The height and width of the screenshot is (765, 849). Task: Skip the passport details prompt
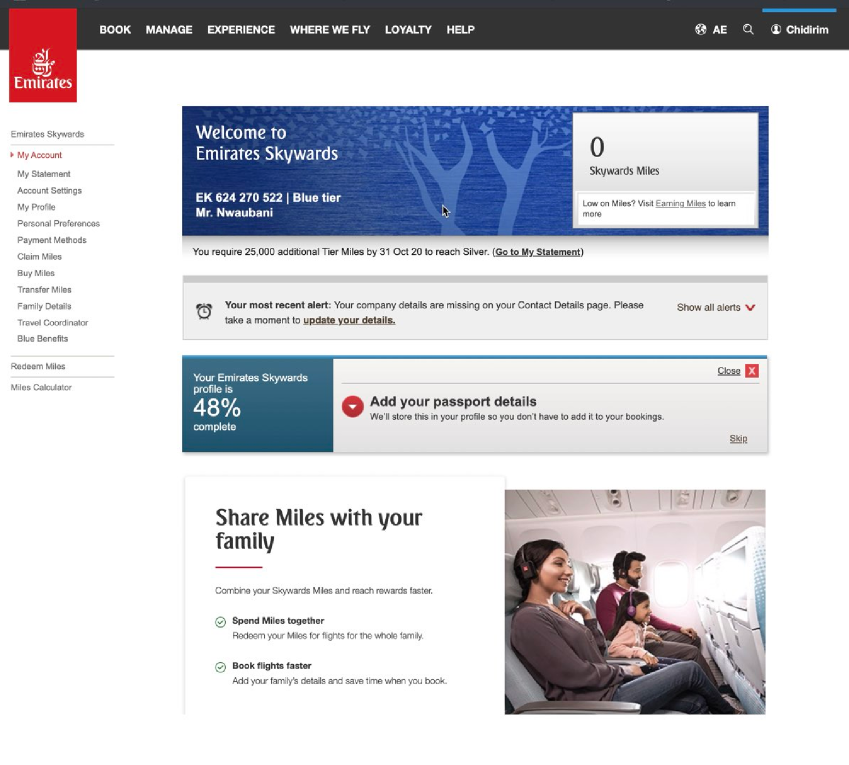(x=738, y=439)
